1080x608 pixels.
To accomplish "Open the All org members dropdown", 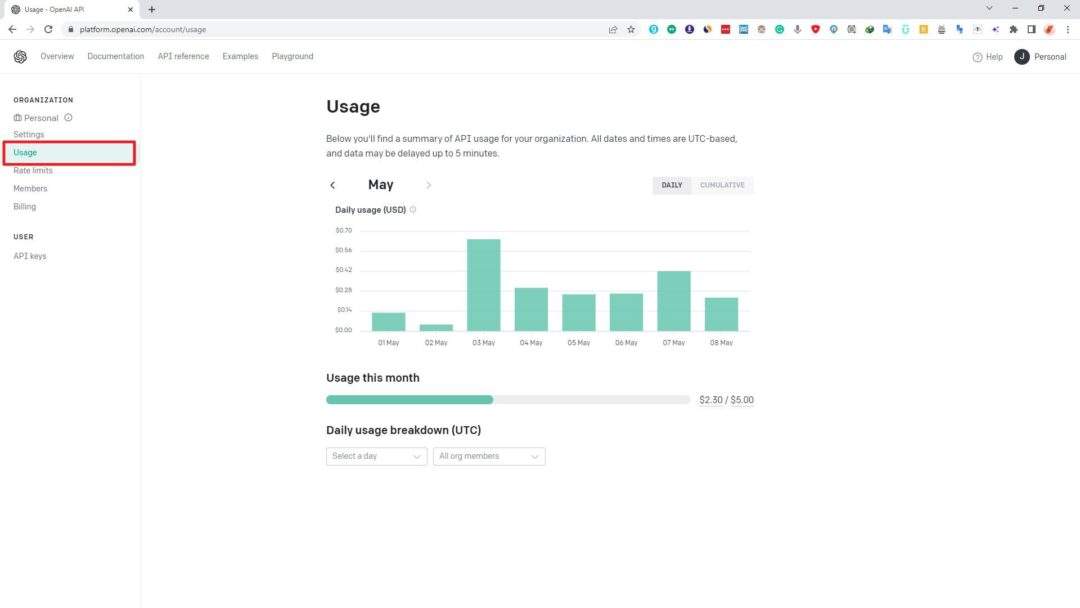I will coord(489,457).
